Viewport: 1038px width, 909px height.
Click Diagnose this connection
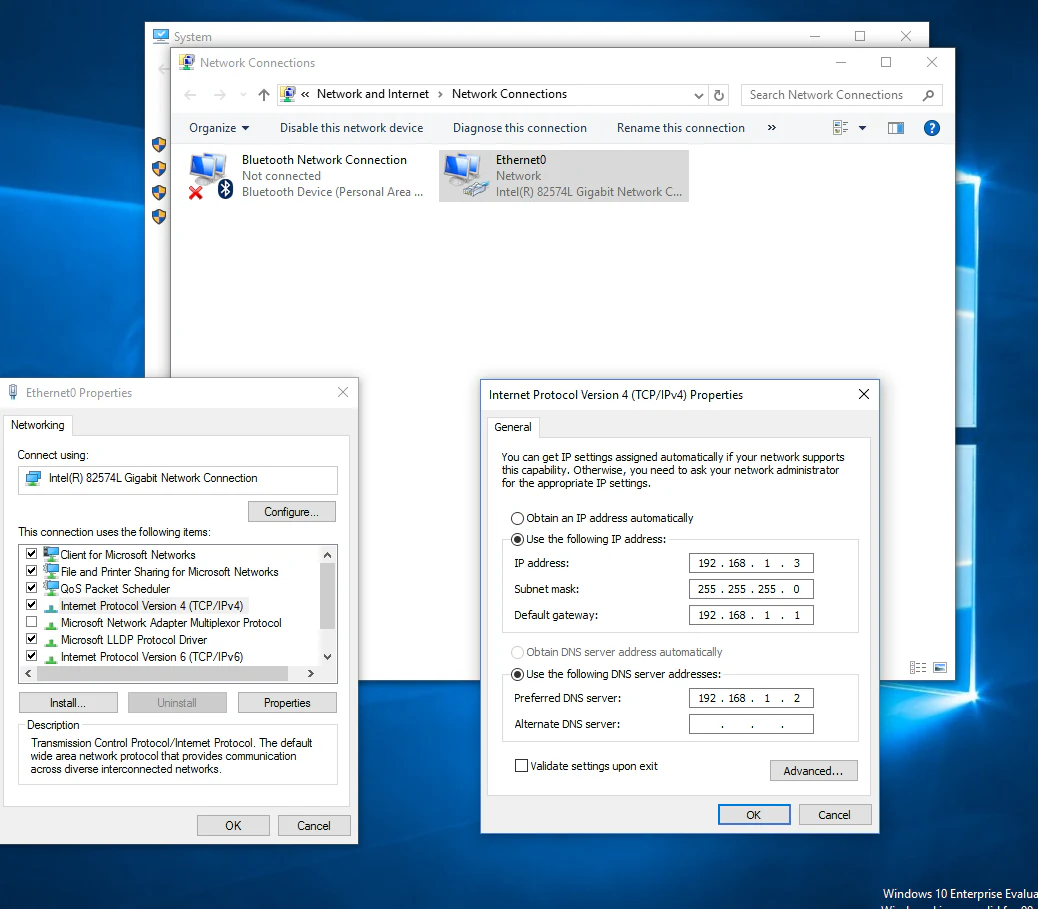520,128
